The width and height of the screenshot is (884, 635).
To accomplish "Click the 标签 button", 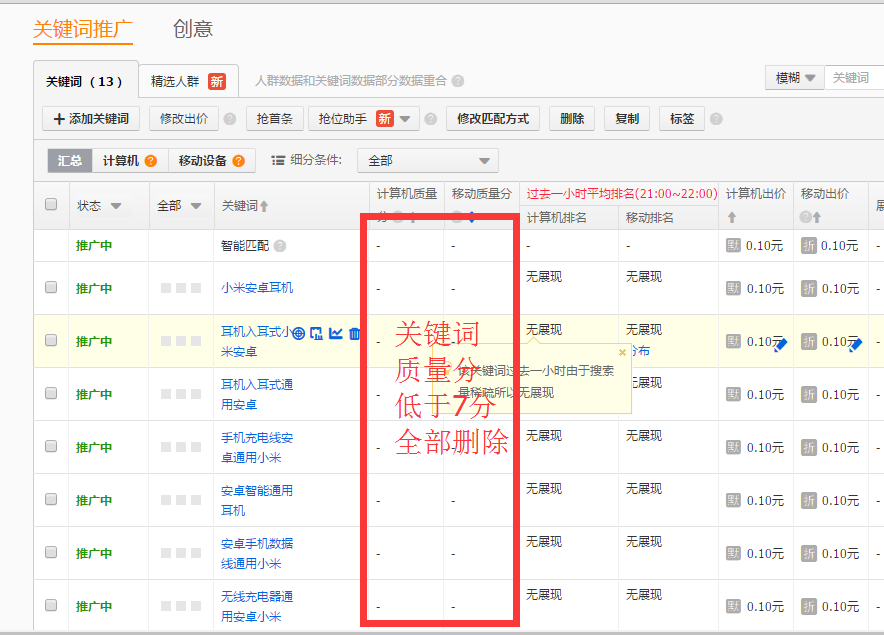I will (682, 119).
